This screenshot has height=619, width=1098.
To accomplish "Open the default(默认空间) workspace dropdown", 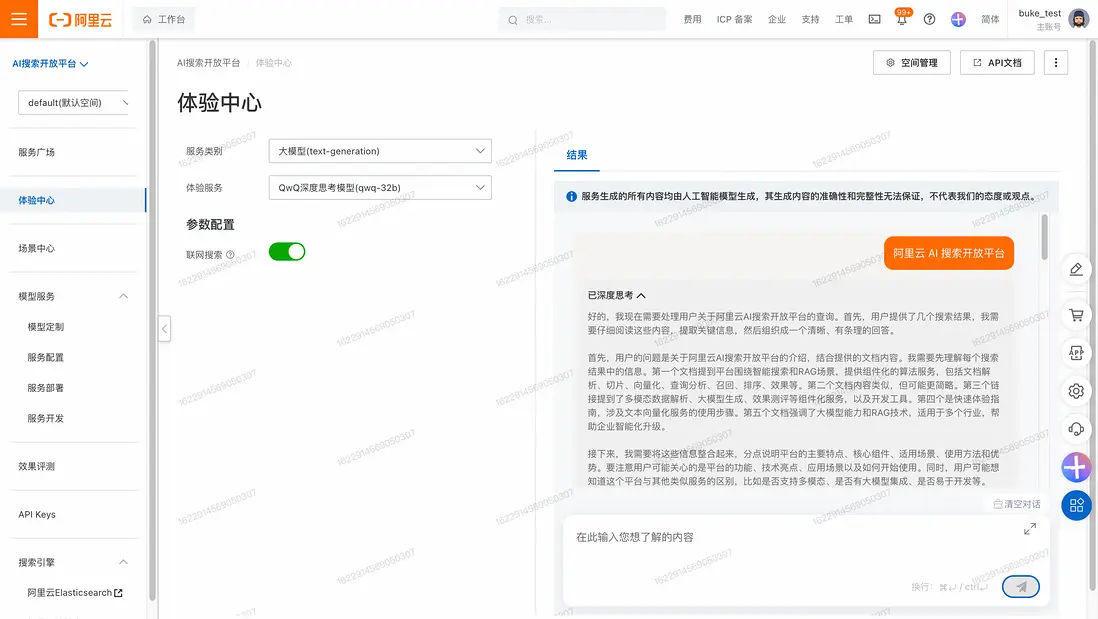I will coord(73,102).
